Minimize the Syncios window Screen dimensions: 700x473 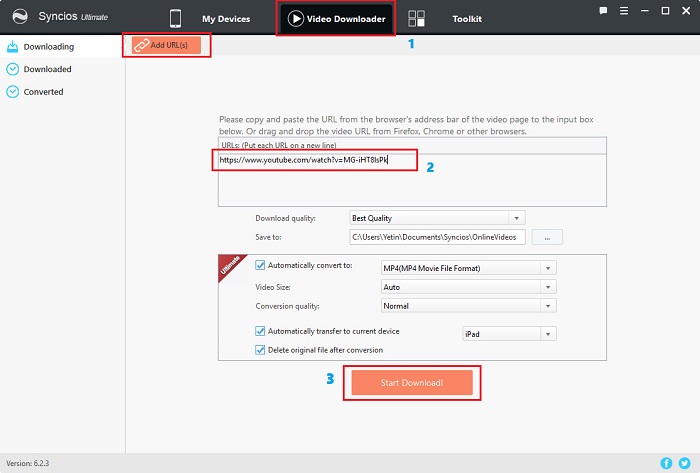[x=645, y=11]
